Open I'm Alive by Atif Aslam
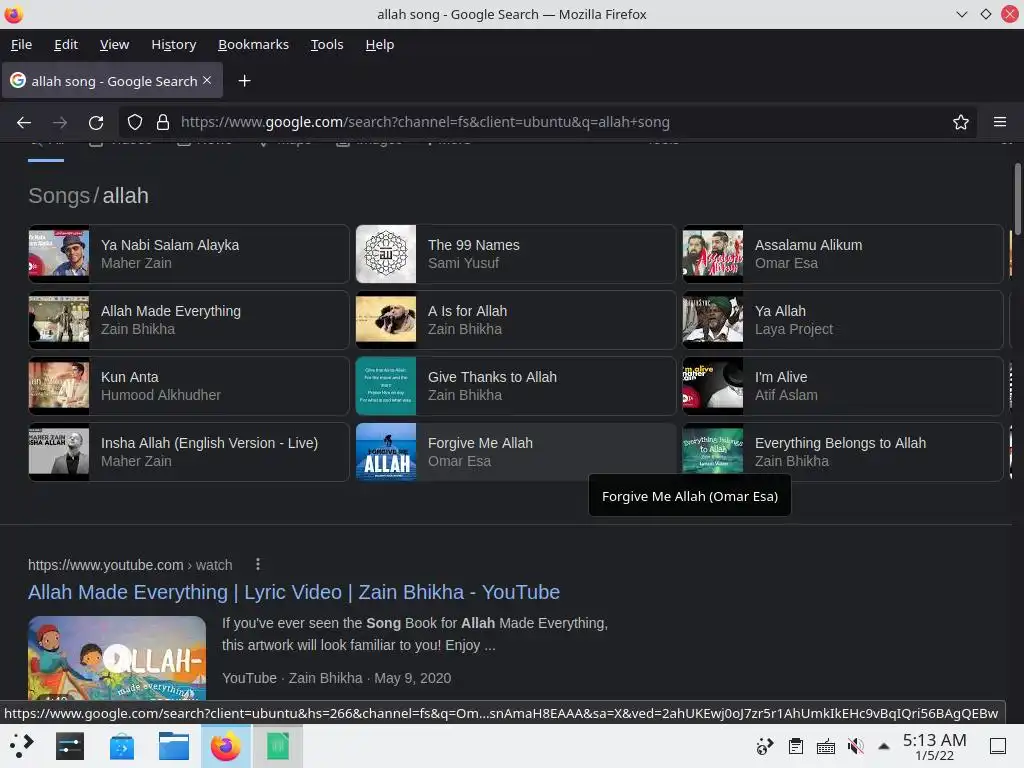Image resolution: width=1024 pixels, height=768 pixels. [842, 386]
